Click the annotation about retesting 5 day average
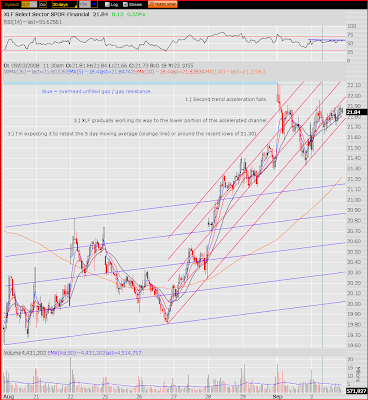 coord(132,134)
